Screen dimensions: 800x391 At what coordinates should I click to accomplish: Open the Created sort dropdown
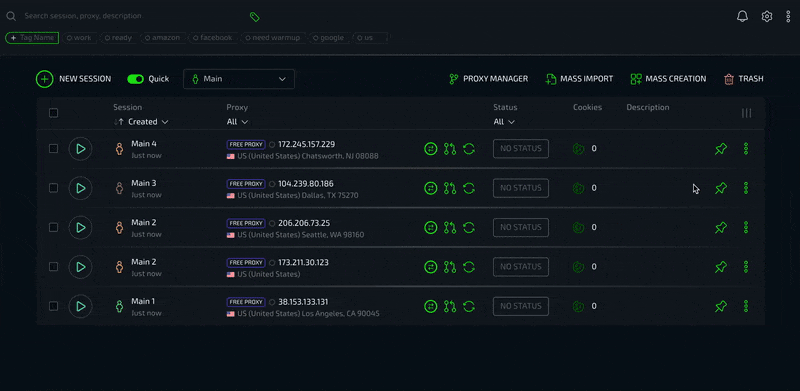click(148, 122)
